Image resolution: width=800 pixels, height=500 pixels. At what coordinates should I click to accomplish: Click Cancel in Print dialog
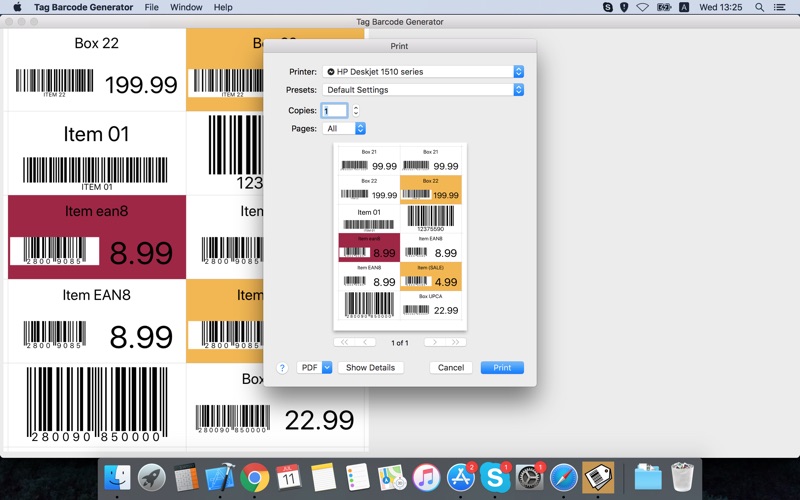coord(451,367)
